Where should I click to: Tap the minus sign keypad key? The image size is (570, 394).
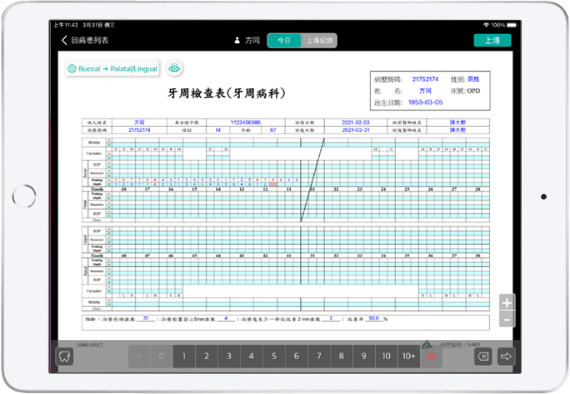139,356
